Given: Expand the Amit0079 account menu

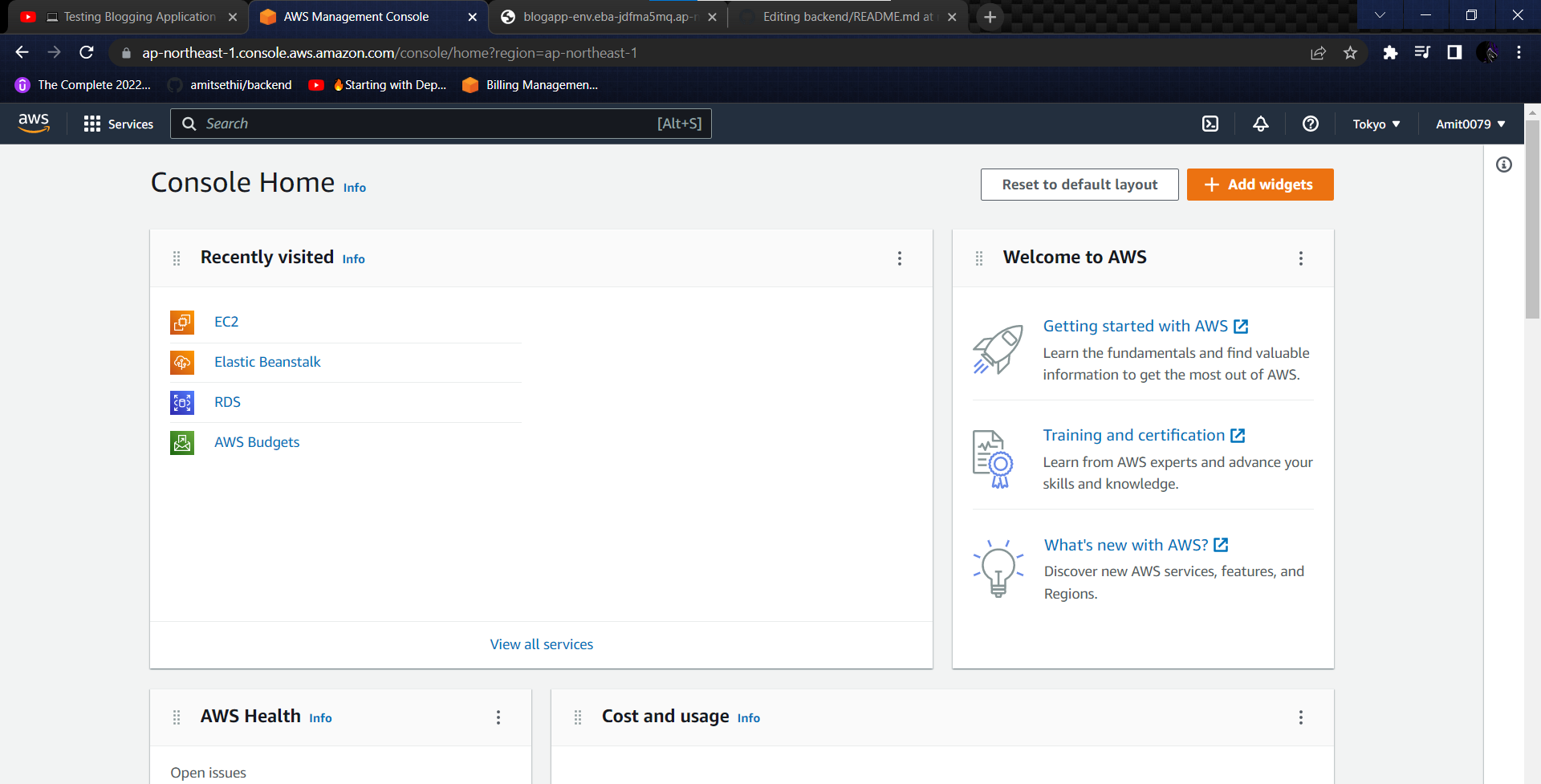Looking at the screenshot, I should point(1470,124).
